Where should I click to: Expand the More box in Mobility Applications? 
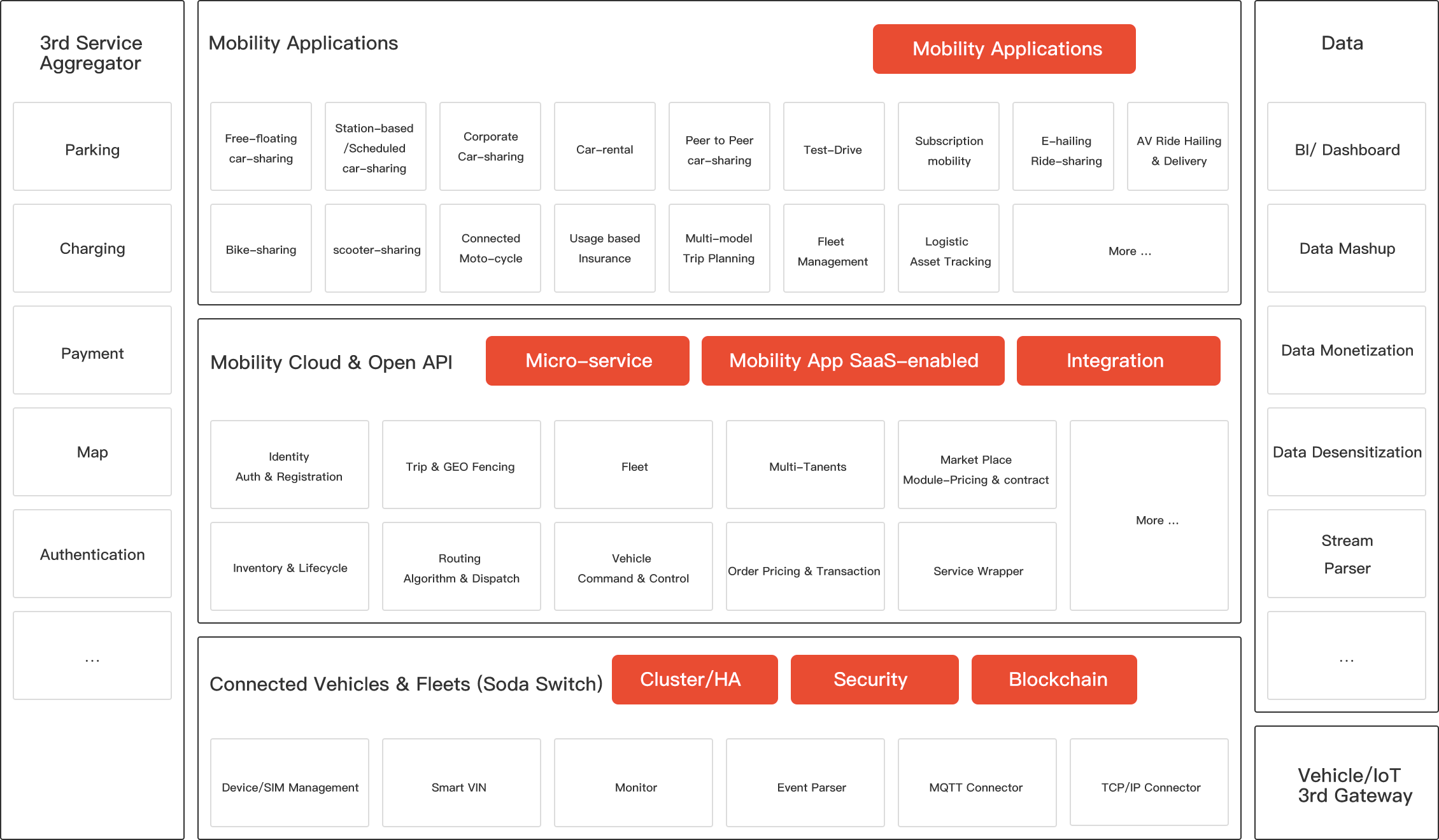1120,249
